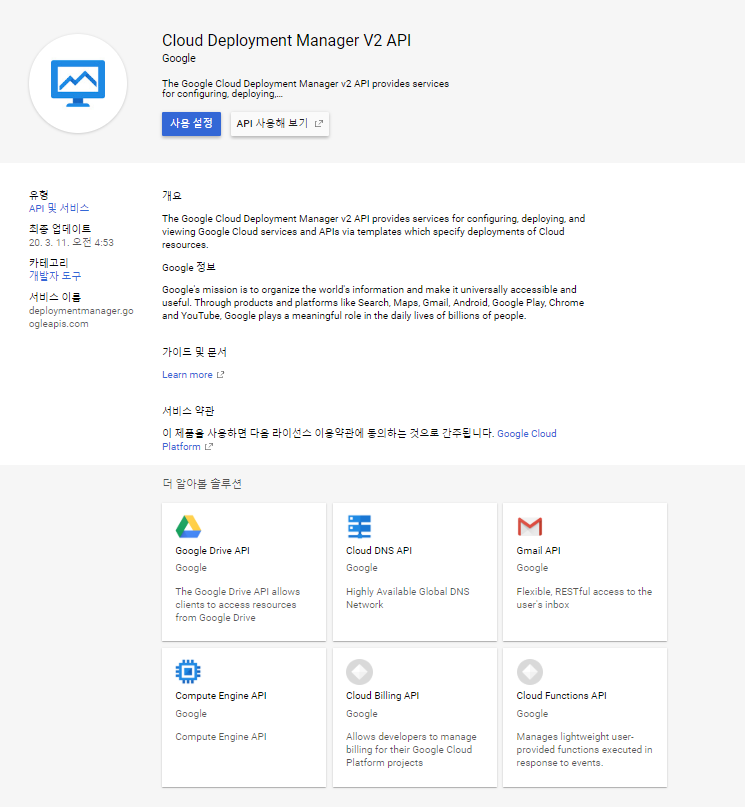Click the 20. 3. 11. 오전 4:53 update date
The width and height of the screenshot is (745, 807).
pos(71,242)
